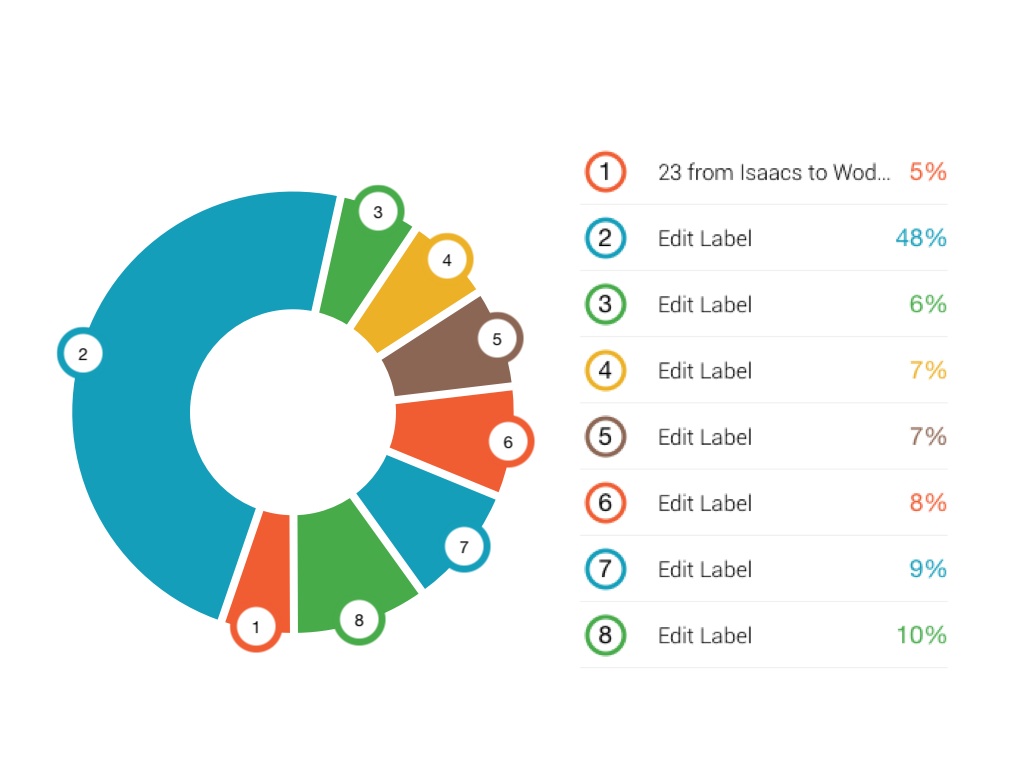Select the number 6 legend badge
This screenshot has height=768, width=1024.
pyautogui.click(x=605, y=502)
